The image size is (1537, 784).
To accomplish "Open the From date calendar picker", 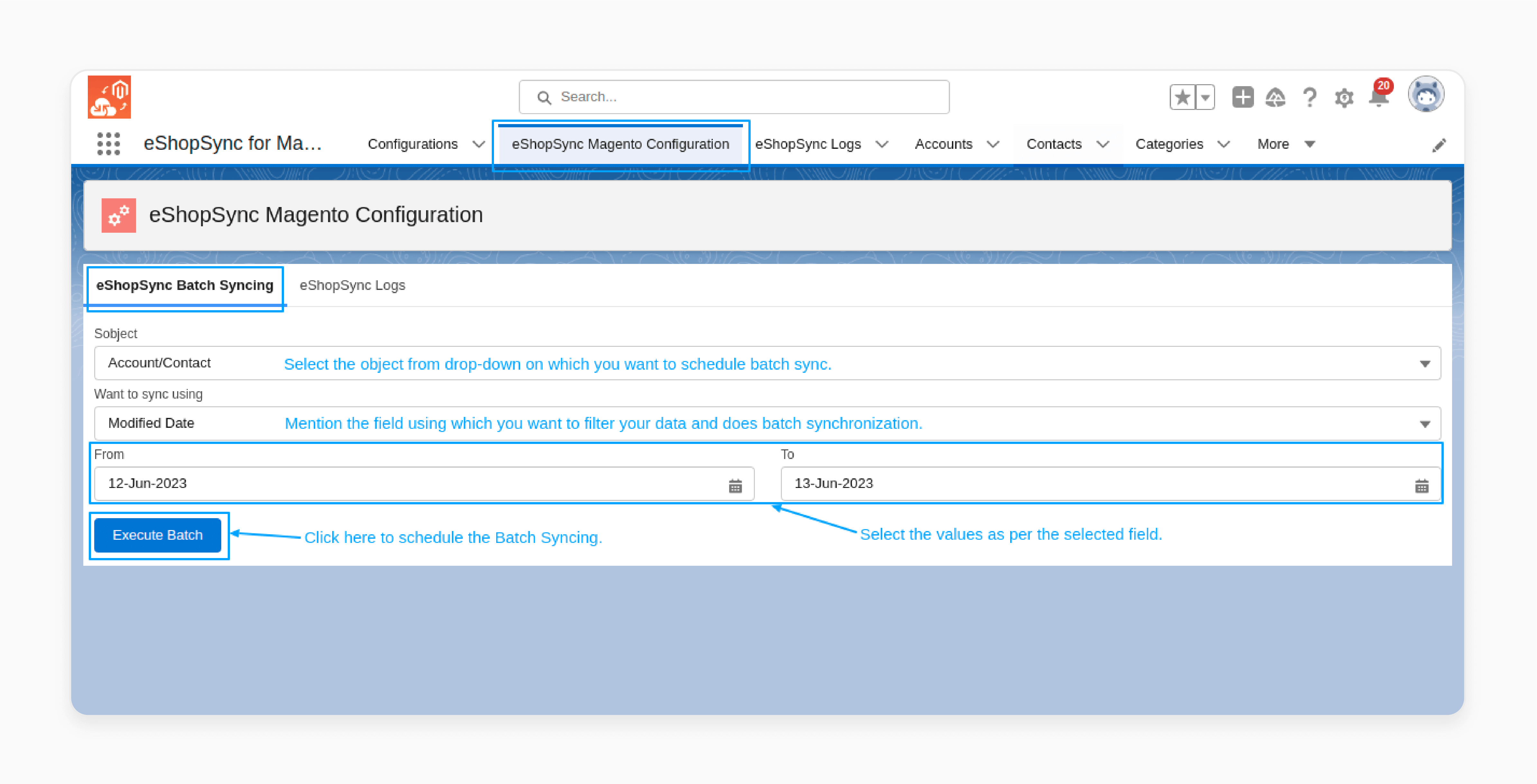I will [x=735, y=486].
